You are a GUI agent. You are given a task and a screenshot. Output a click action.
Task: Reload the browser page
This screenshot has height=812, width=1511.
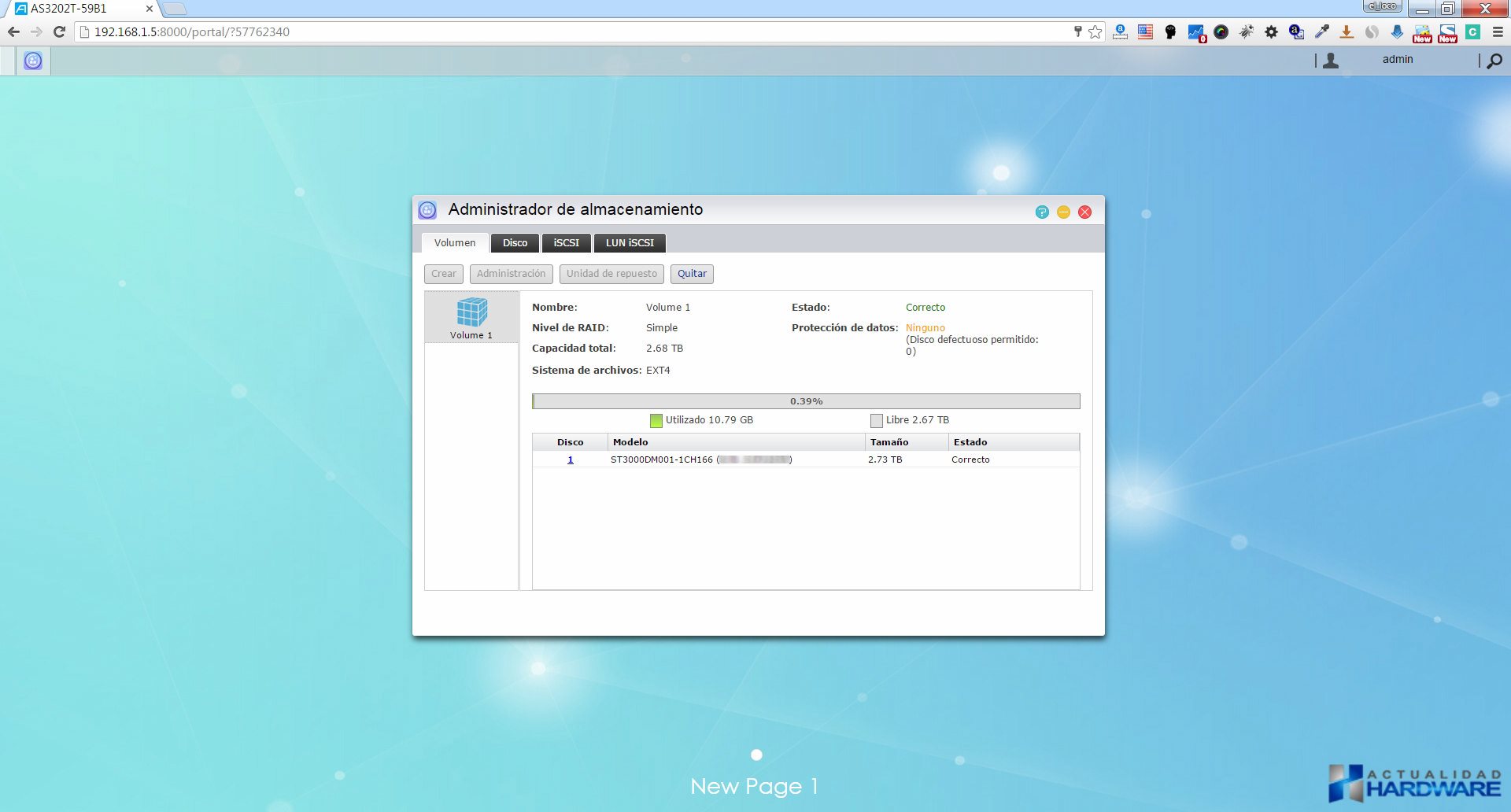(59, 31)
